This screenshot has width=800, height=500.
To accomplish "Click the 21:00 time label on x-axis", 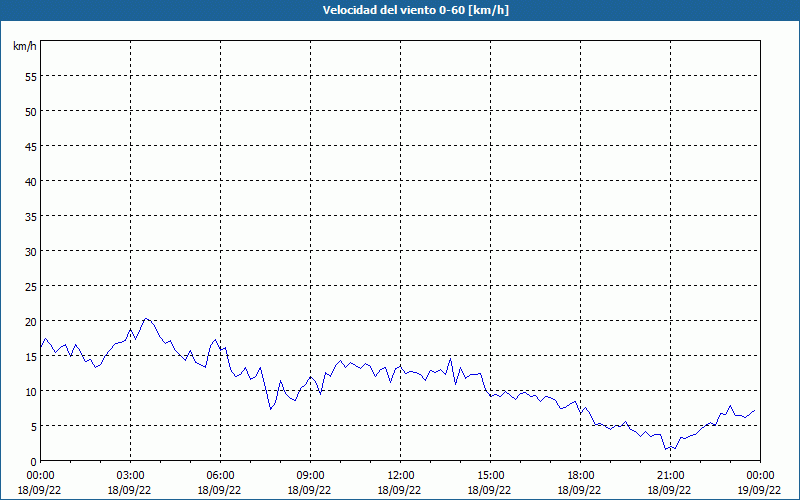I will click(x=670, y=476).
